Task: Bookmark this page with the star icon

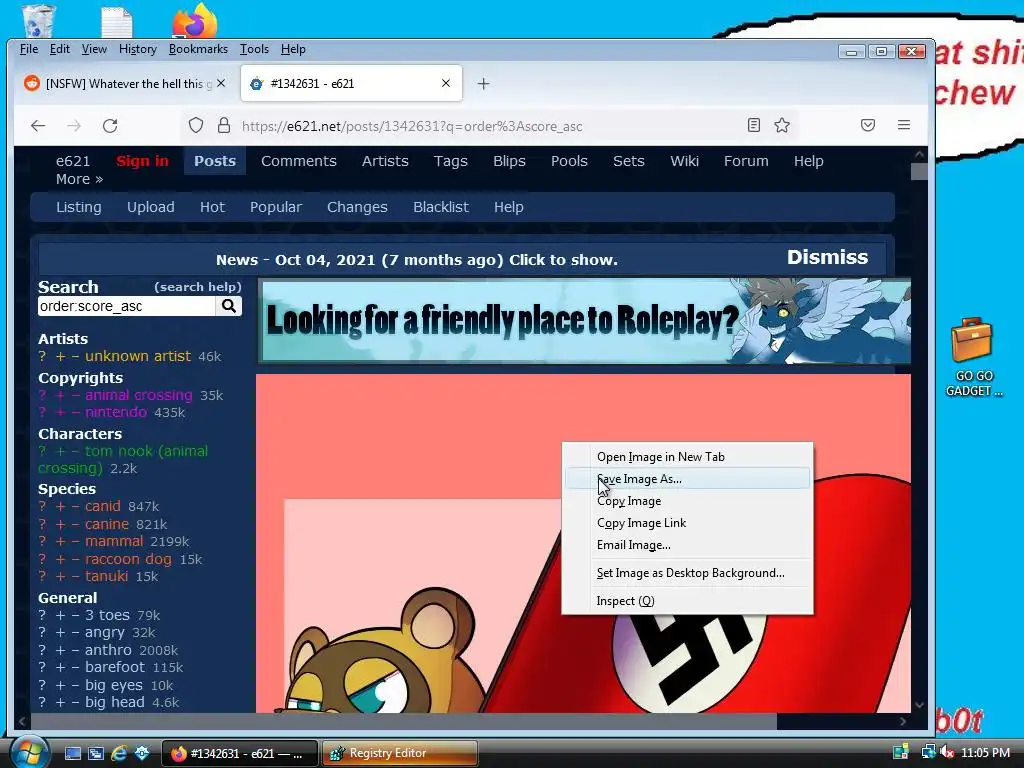Action: [782, 125]
